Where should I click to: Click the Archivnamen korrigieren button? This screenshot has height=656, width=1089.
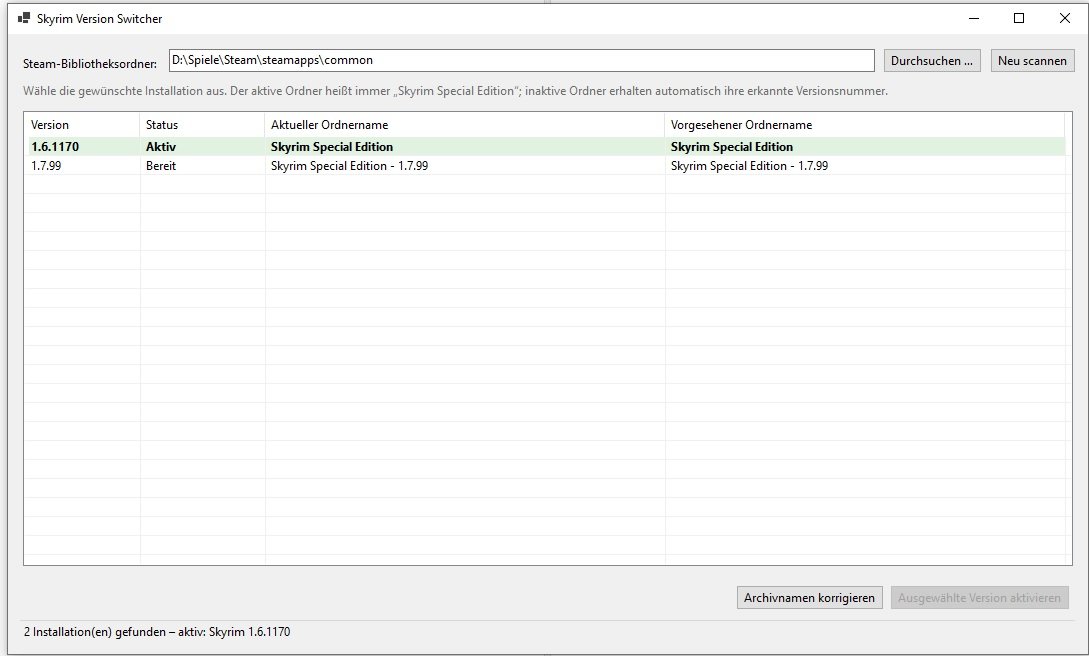click(x=810, y=598)
